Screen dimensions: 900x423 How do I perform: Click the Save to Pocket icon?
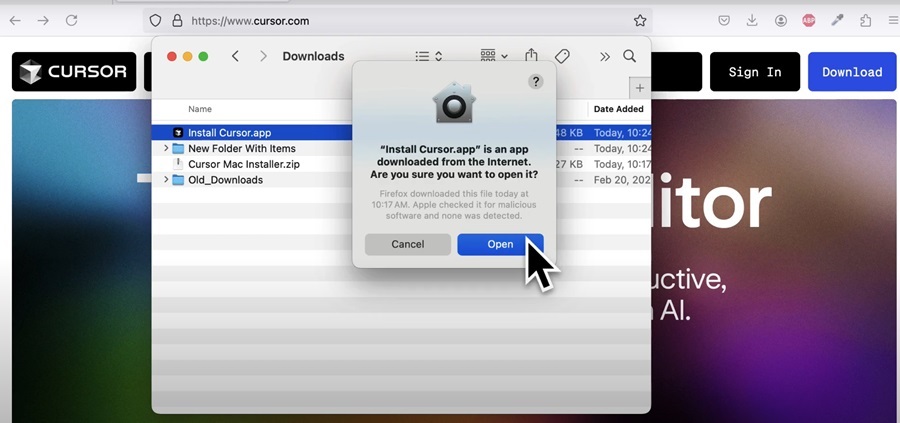tap(724, 21)
